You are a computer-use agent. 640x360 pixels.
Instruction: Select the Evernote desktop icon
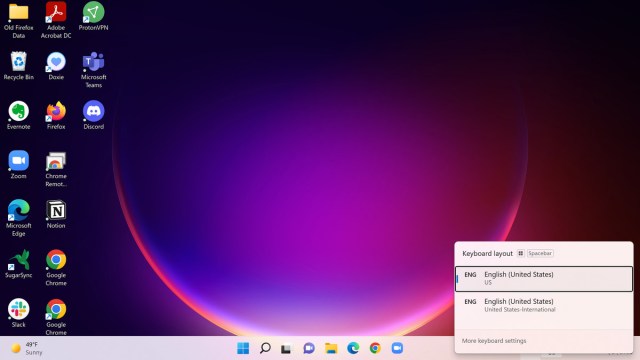18,116
